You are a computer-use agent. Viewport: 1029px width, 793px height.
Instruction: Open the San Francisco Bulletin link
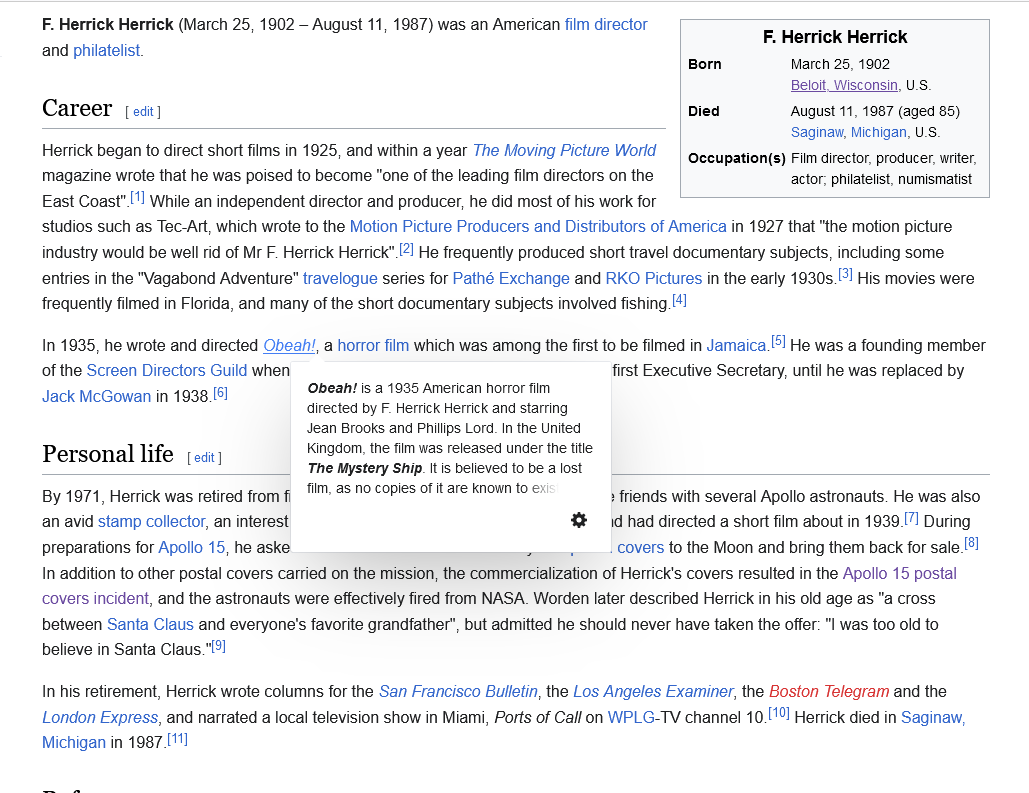pos(458,691)
